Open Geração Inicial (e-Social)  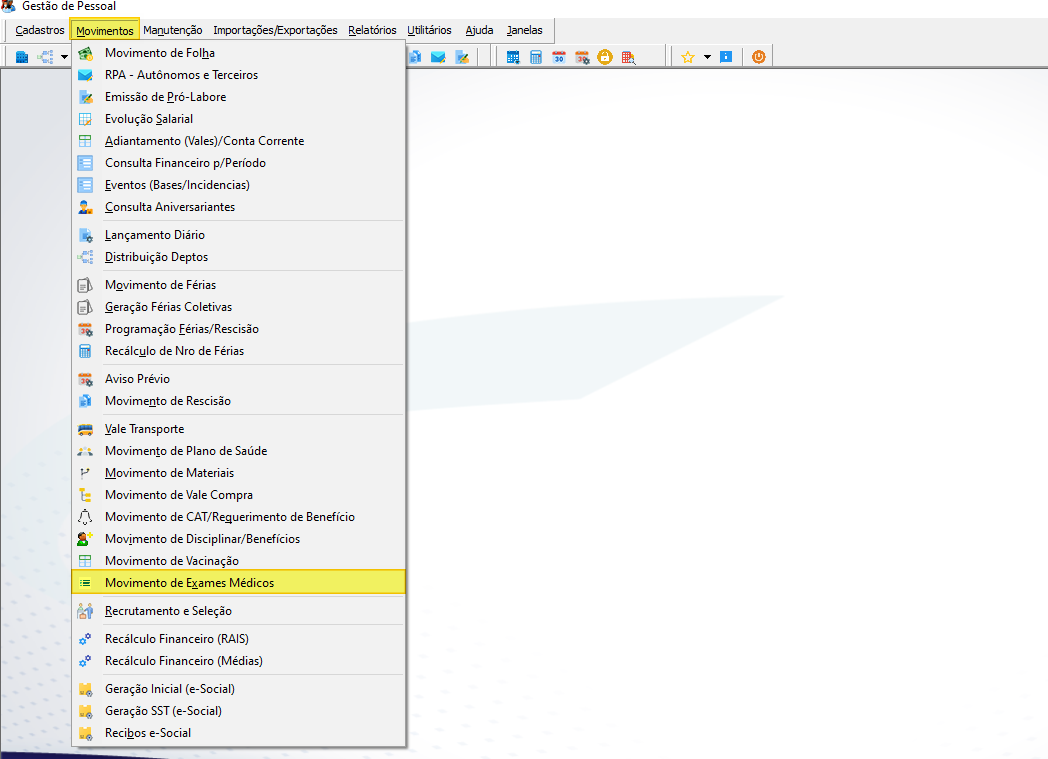click(238, 689)
